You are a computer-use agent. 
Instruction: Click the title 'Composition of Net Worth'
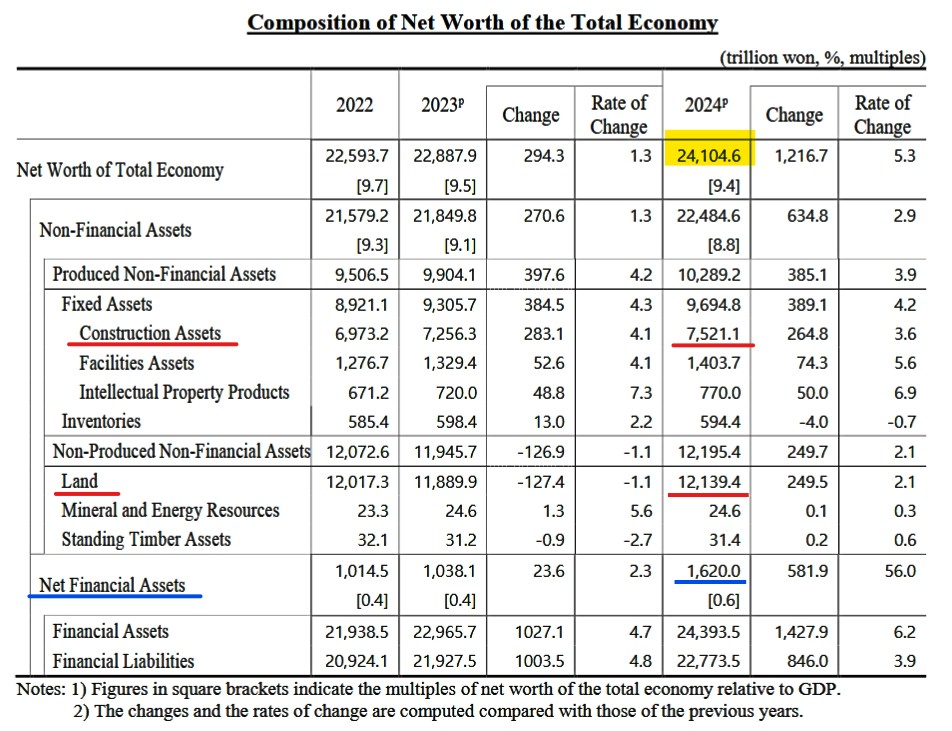point(482,23)
